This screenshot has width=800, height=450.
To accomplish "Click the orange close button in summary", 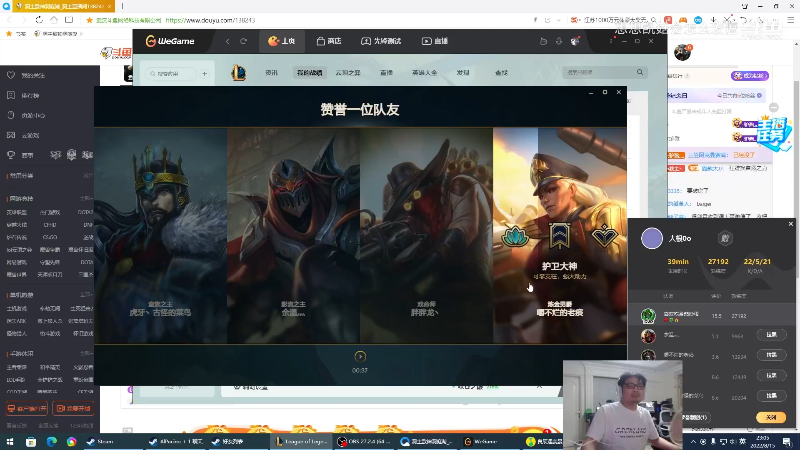I will tap(771, 417).
